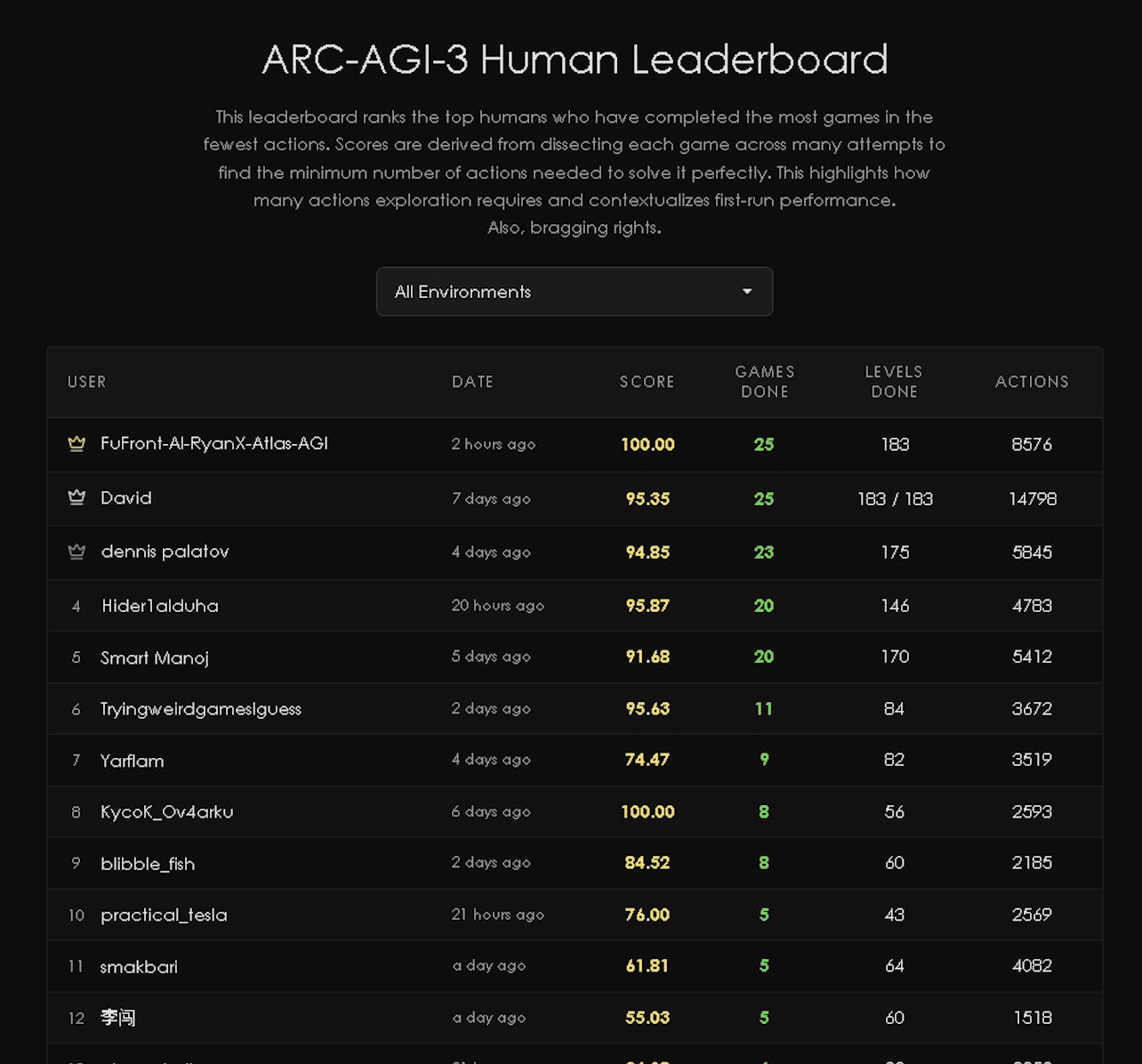The width and height of the screenshot is (1142, 1064).
Task: Sort by the Score column header
Action: click(647, 382)
